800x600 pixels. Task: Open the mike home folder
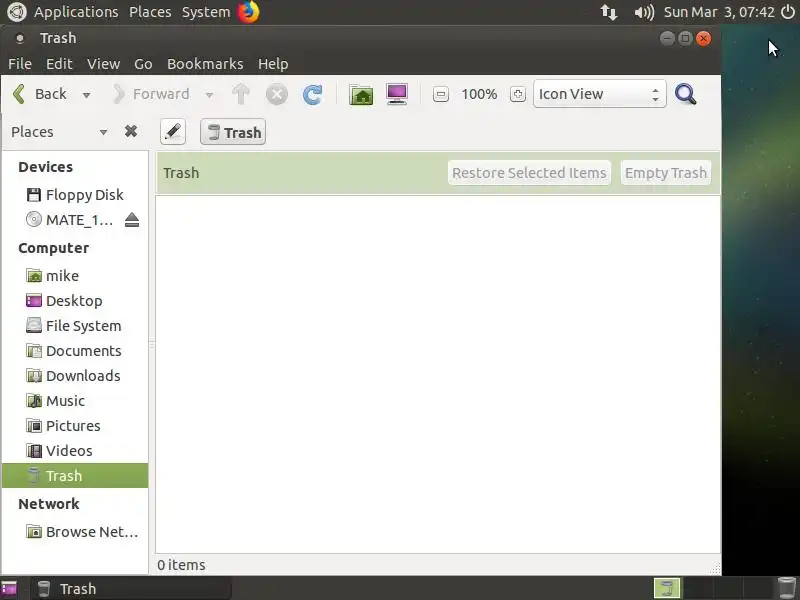point(75,276)
